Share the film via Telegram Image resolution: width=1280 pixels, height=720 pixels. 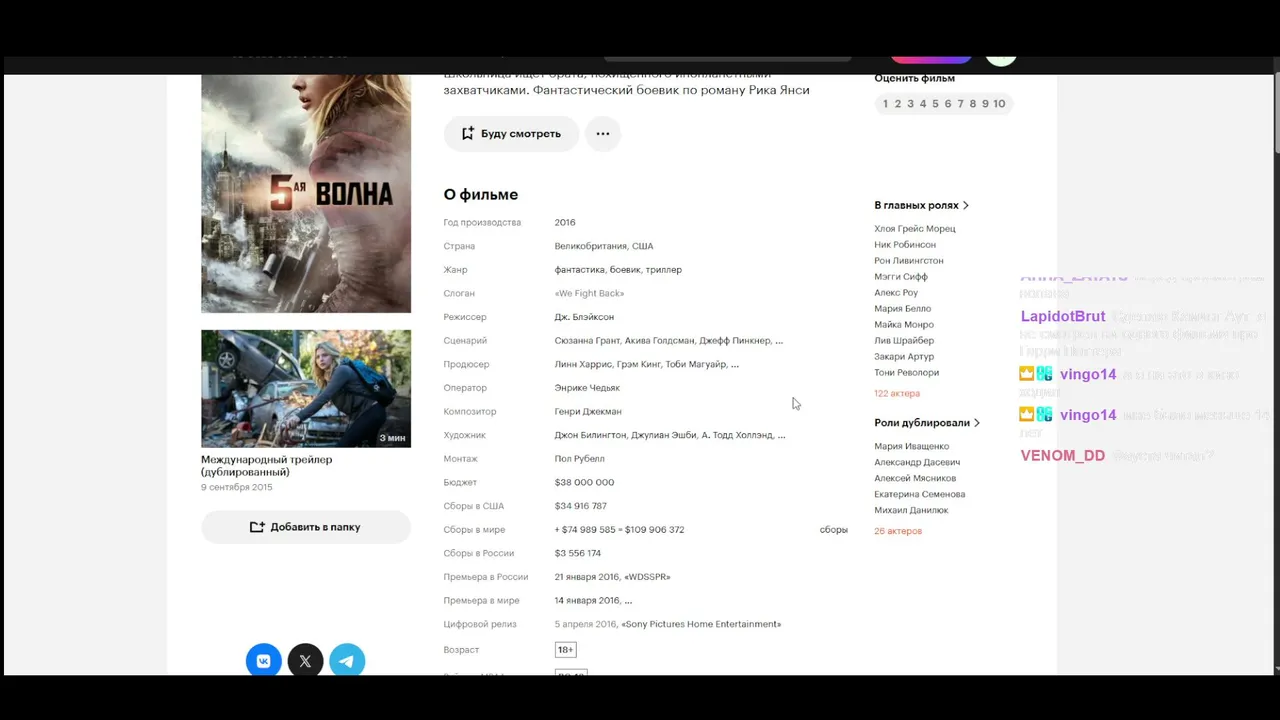pyautogui.click(x=347, y=661)
